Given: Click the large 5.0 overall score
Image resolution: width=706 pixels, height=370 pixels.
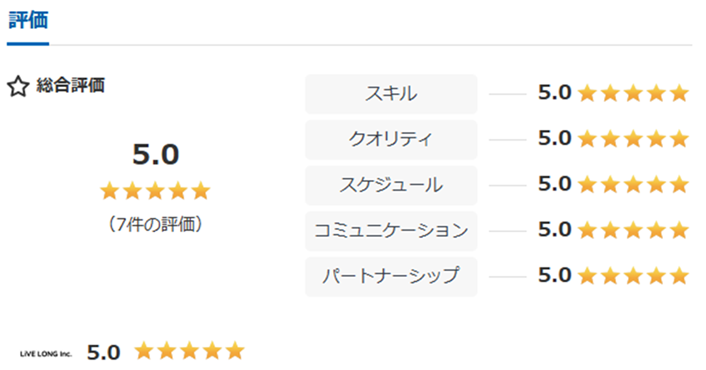Looking at the screenshot, I should click(x=155, y=154).
